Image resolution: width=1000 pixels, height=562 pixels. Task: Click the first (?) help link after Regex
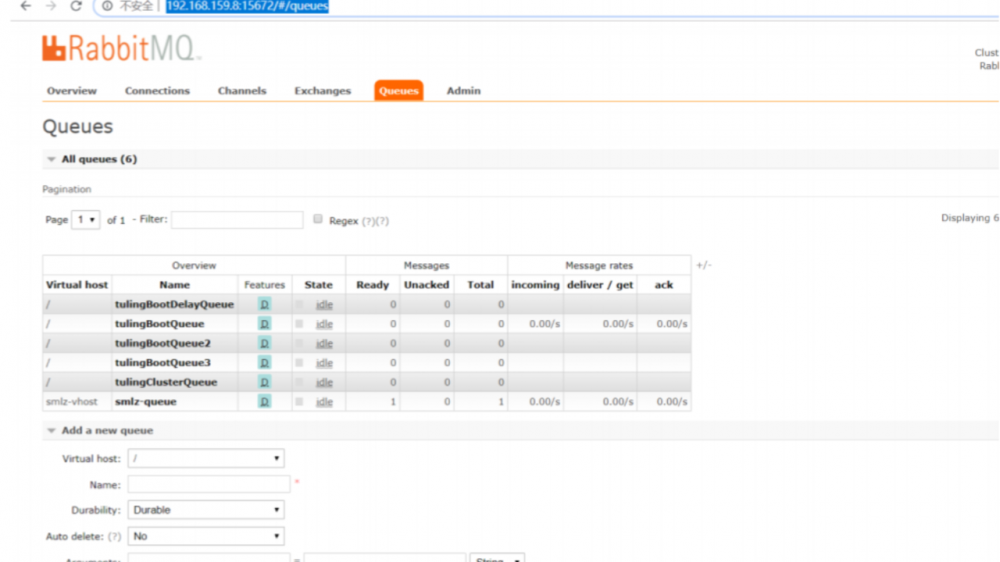368,221
